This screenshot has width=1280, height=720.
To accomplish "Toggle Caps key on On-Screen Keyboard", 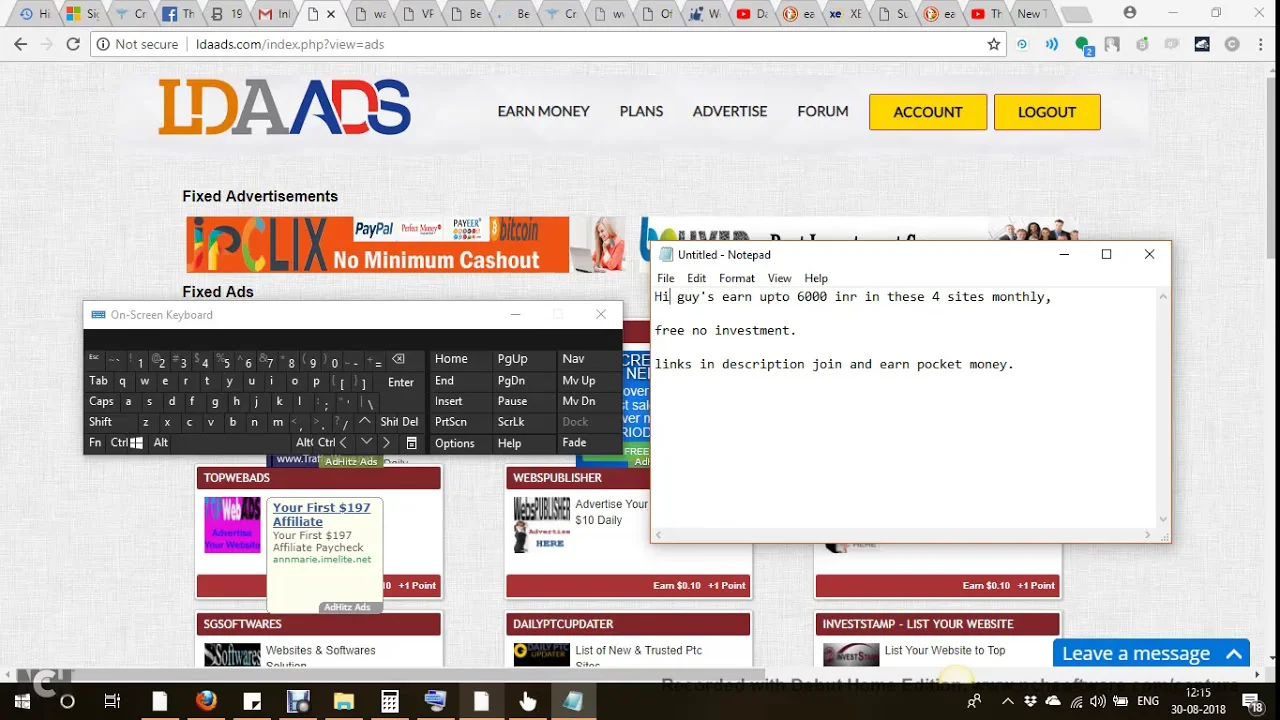I will [102, 401].
